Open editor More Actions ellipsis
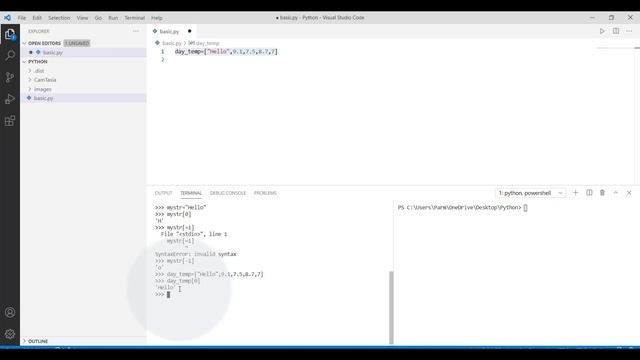640x360 pixels. (629, 31)
